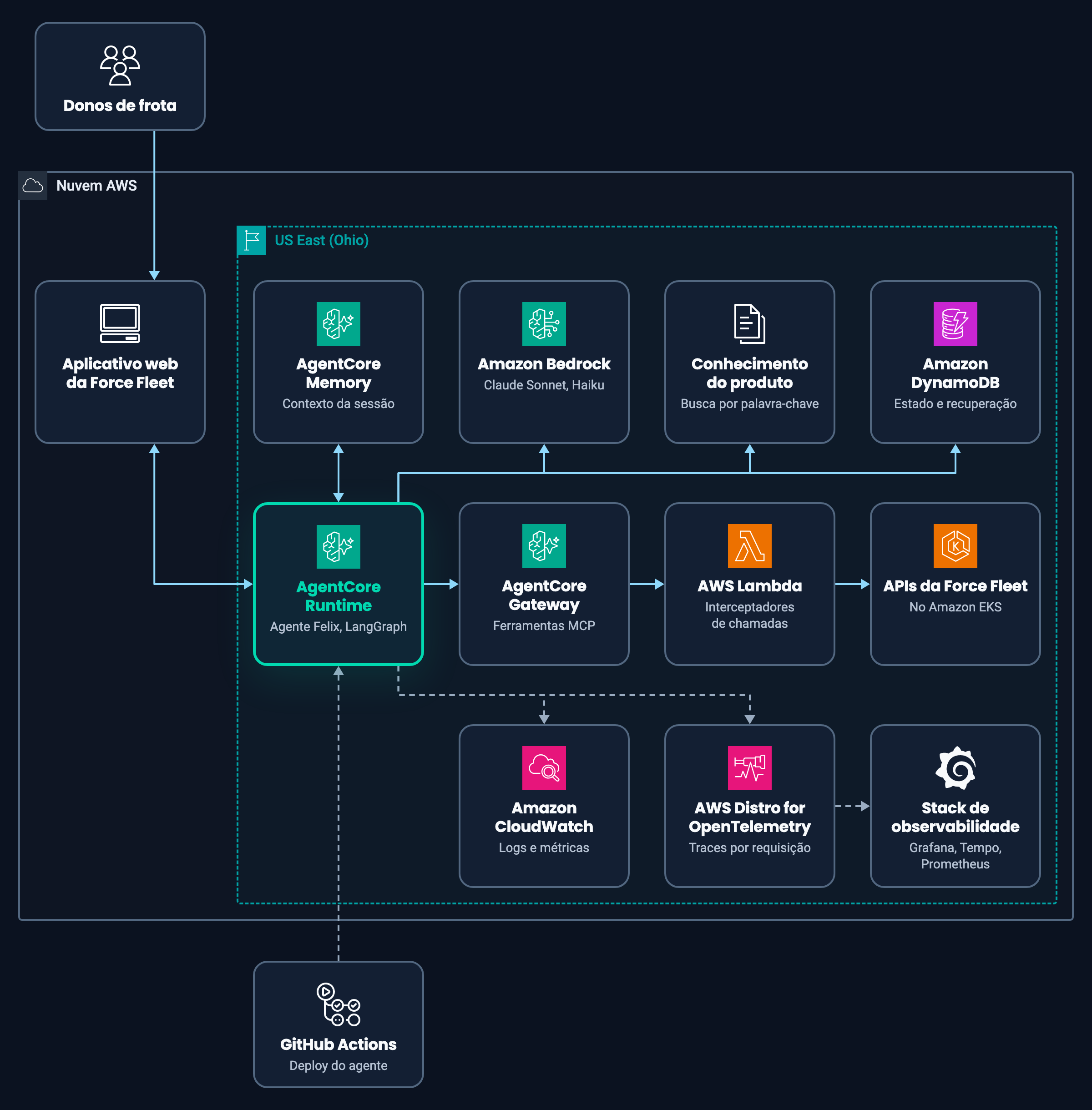
Task: Select the 'Estado e recuperação' subtitle
Action: [x=955, y=404]
